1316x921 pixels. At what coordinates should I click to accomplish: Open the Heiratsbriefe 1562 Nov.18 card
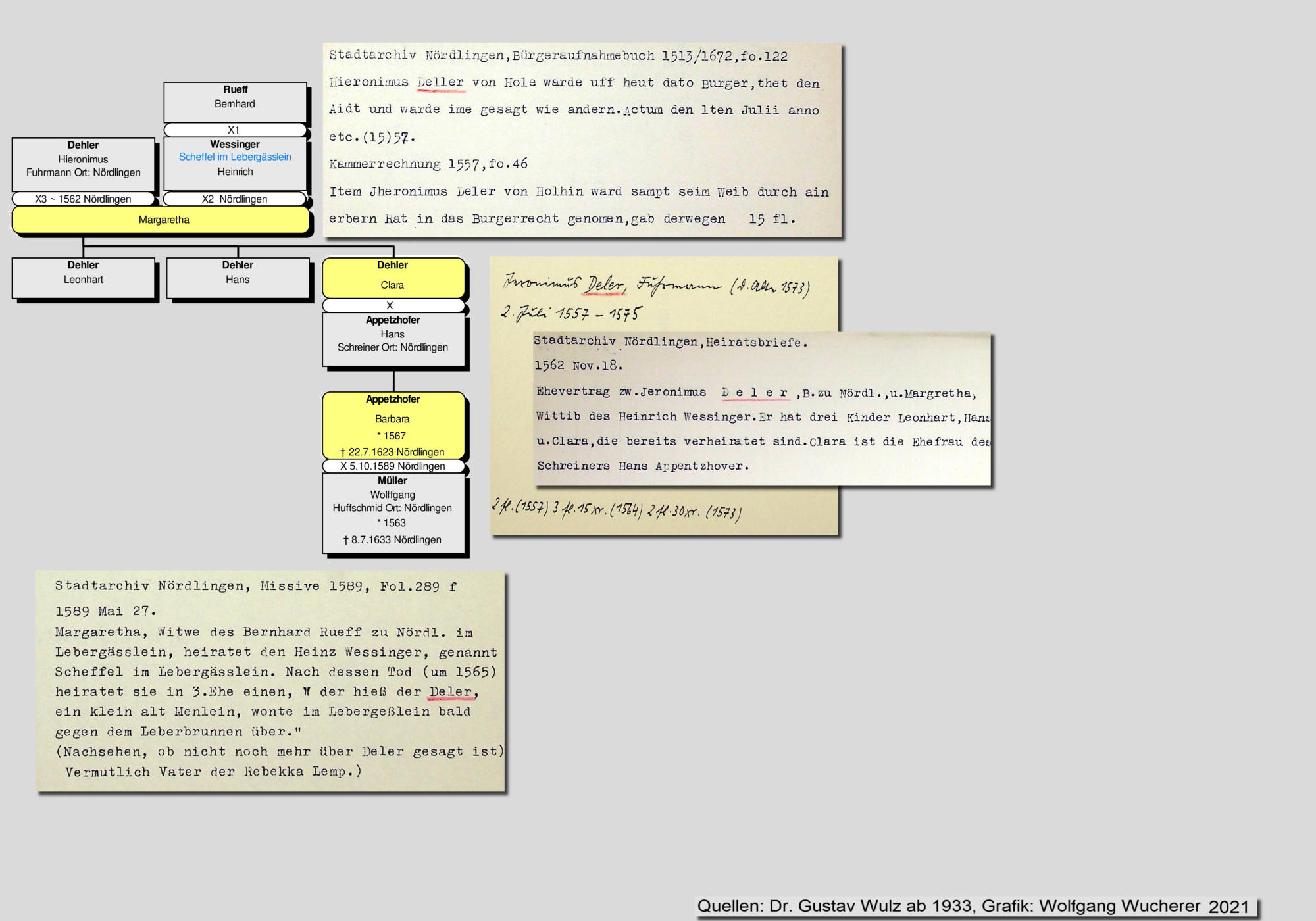tap(762, 408)
